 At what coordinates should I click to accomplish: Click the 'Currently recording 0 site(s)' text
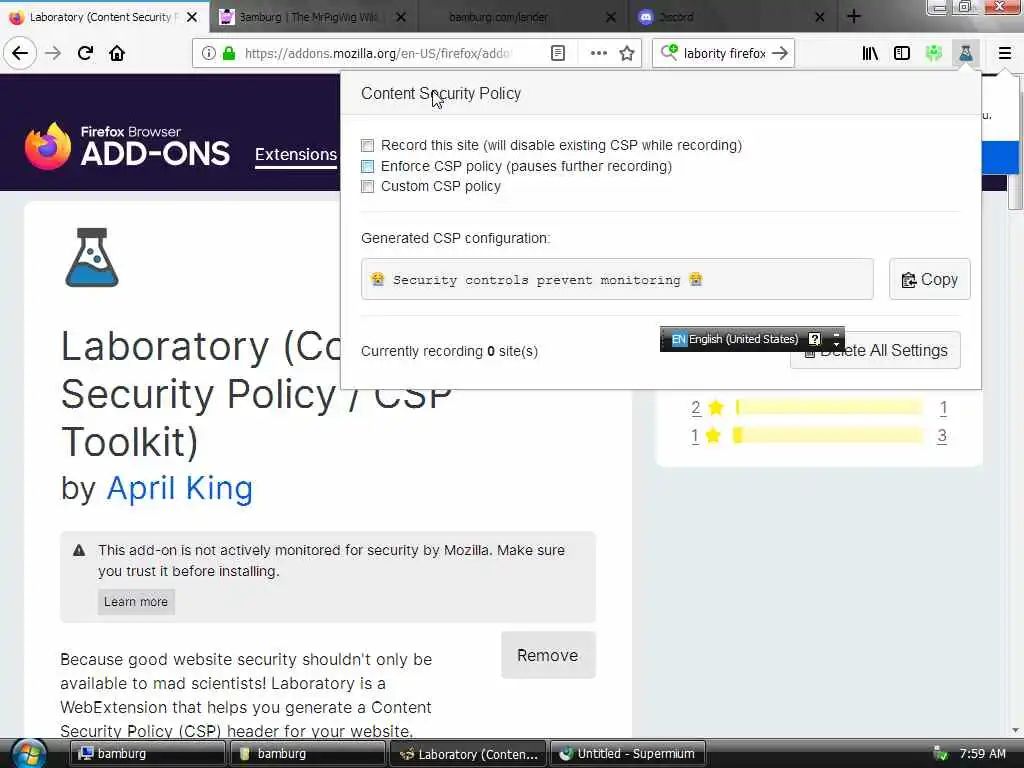point(449,351)
